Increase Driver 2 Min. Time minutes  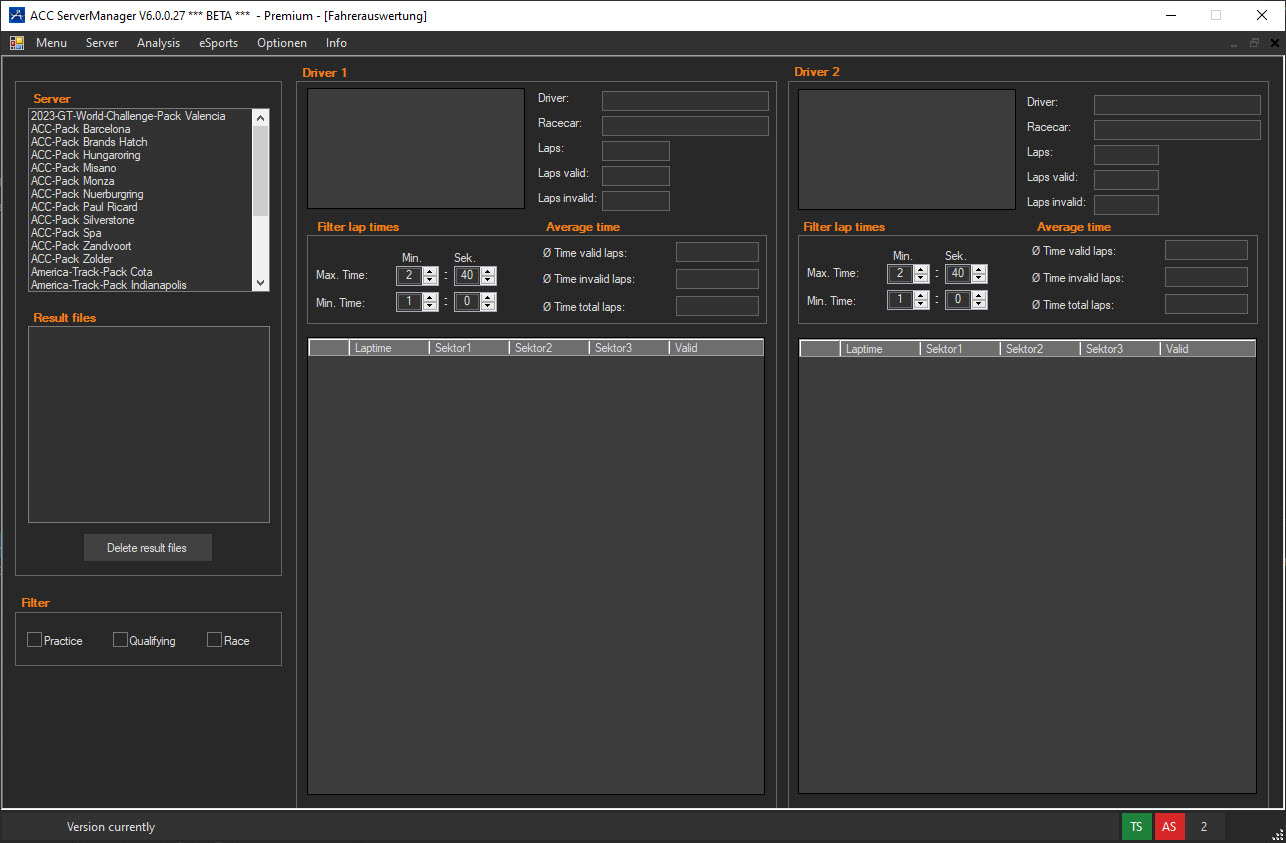921,295
